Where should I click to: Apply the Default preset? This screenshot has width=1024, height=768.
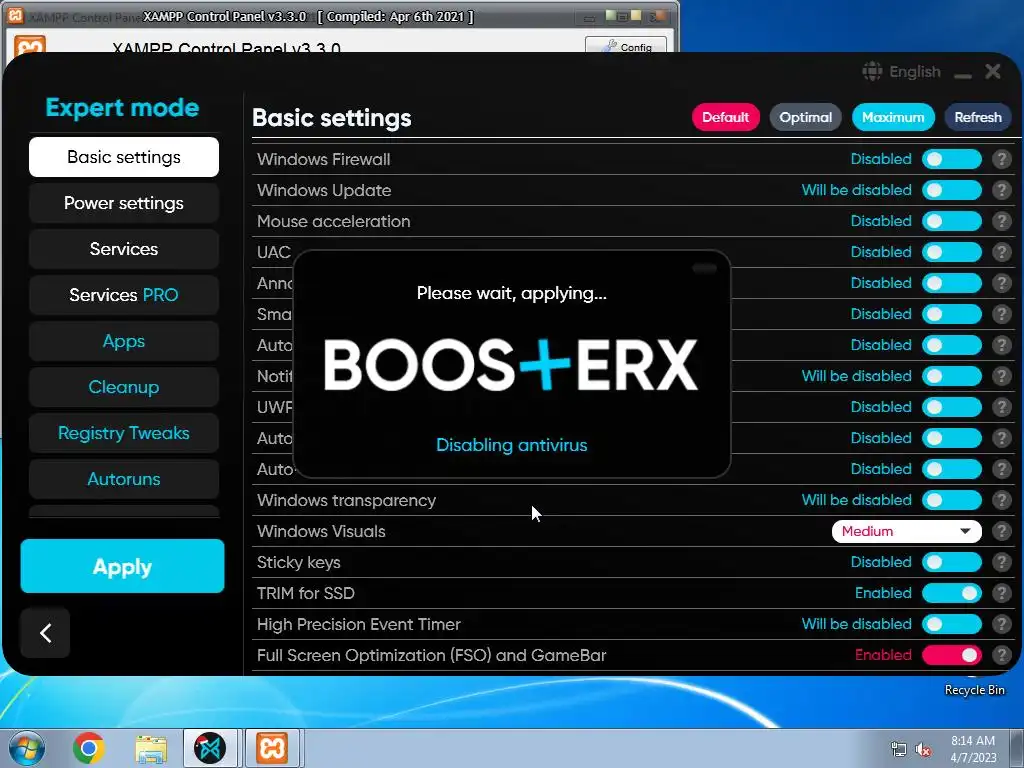click(726, 118)
